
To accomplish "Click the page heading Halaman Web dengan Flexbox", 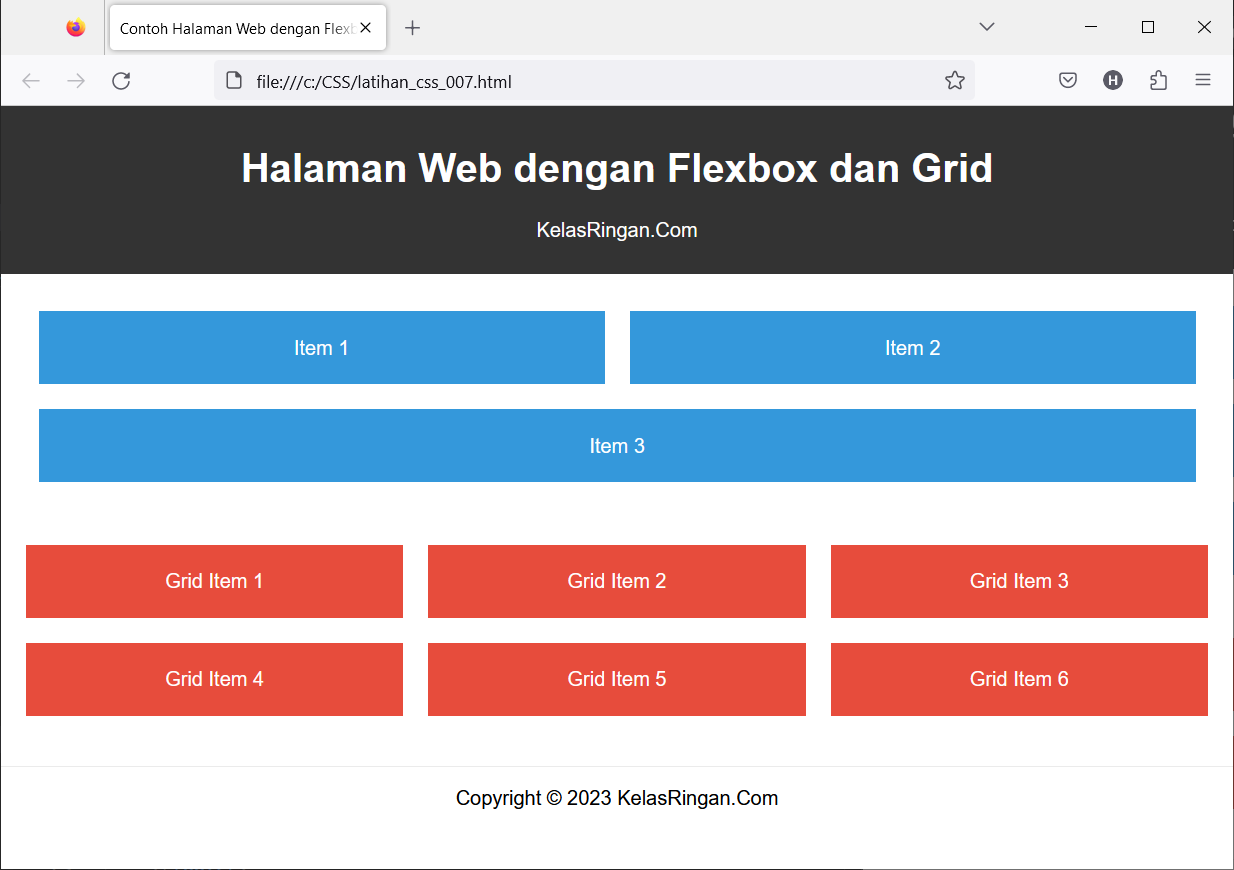I will tap(617, 168).
